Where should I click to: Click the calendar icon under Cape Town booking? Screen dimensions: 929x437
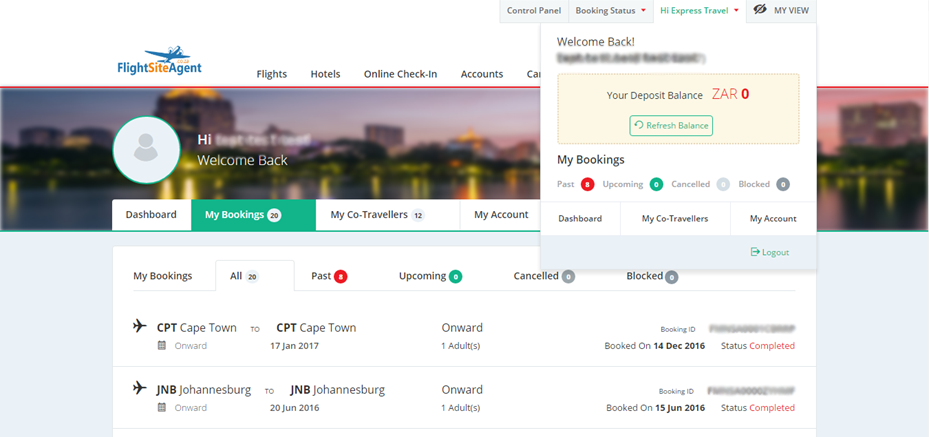tap(162, 346)
